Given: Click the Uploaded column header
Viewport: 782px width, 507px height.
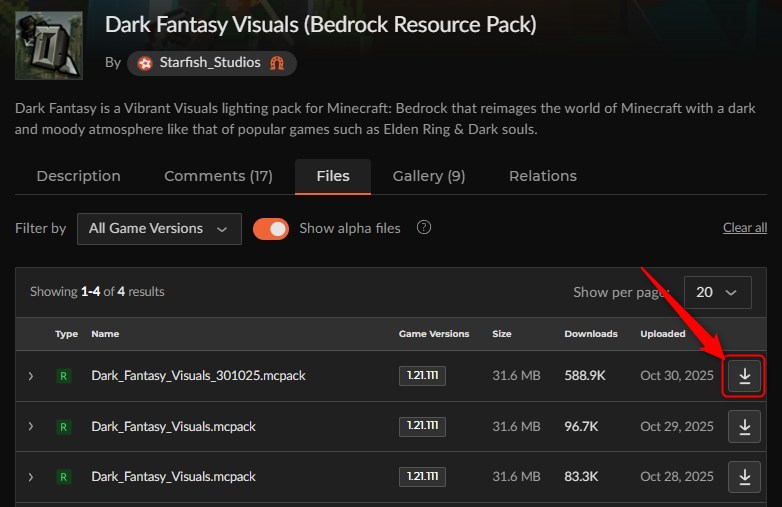Looking at the screenshot, I should pyautogui.click(x=663, y=334).
